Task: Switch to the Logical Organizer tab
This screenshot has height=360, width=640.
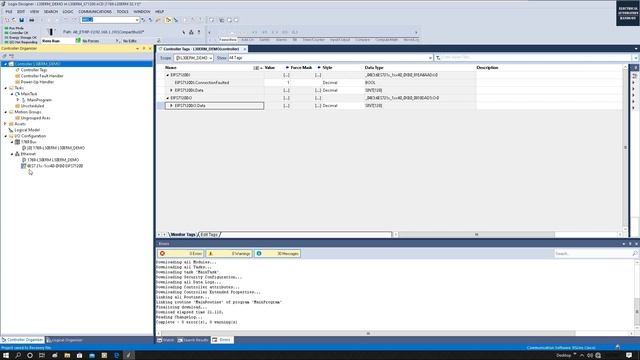Action: tap(64, 340)
